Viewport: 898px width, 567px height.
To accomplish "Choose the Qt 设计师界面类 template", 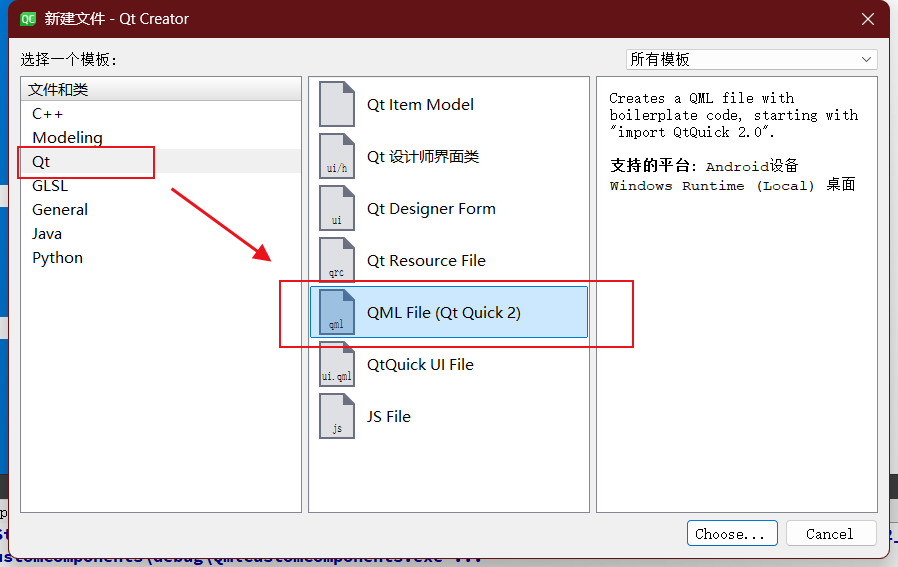I will pos(448,156).
